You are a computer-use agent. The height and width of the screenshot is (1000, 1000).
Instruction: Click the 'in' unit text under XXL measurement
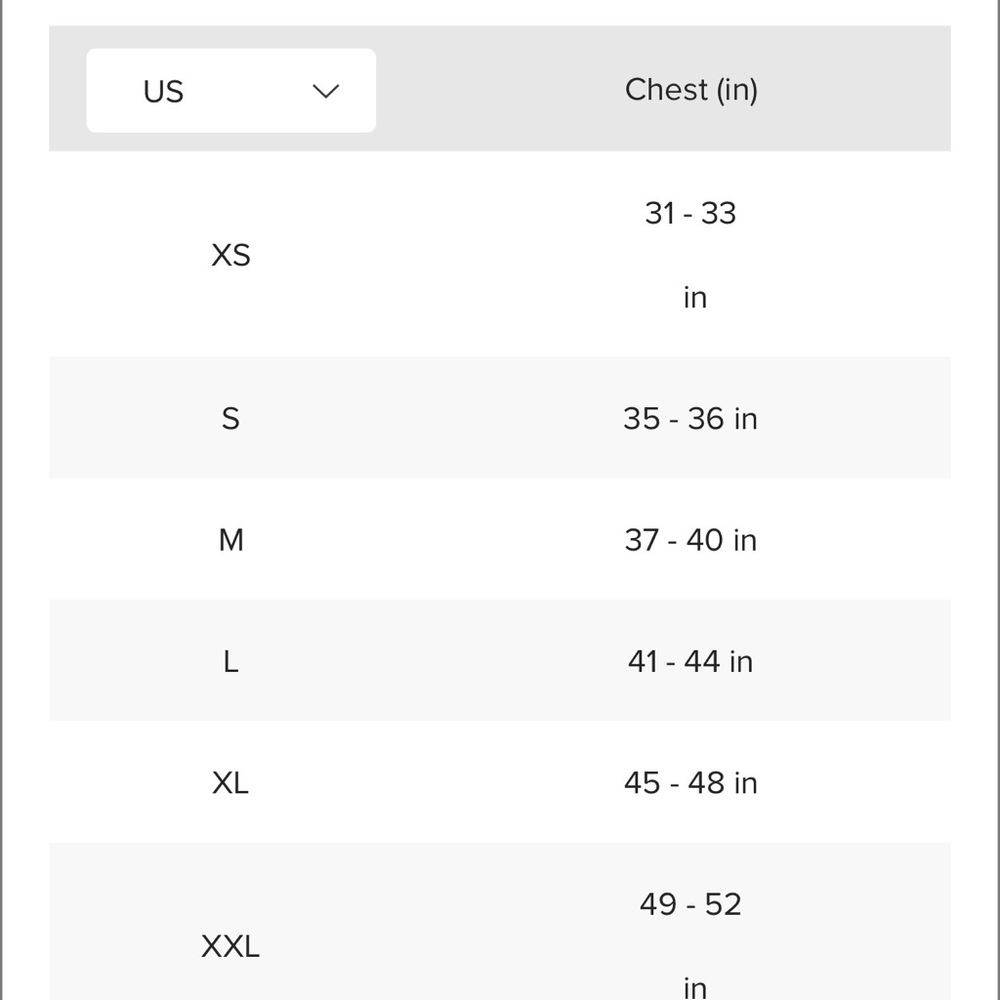pyautogui.click(x=695, y=989)
